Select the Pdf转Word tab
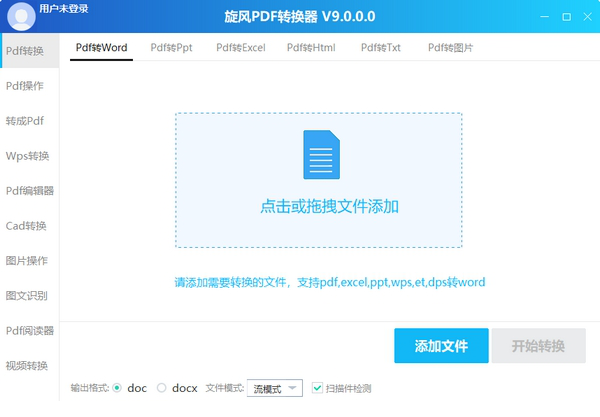Viewport: 600px width, 417px height. (x=101, y=47)
